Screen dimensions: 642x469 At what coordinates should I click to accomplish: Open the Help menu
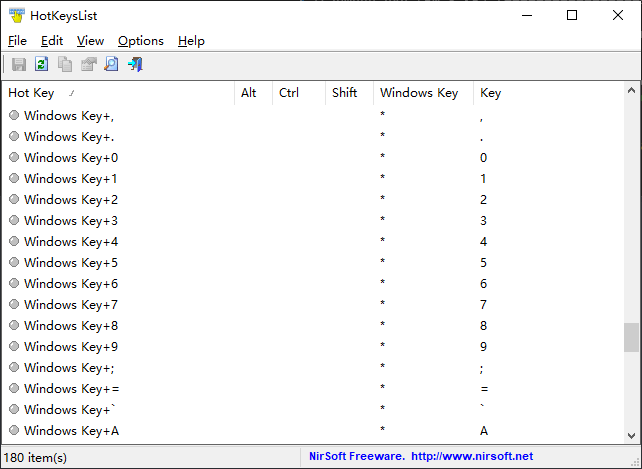(191, 41)
